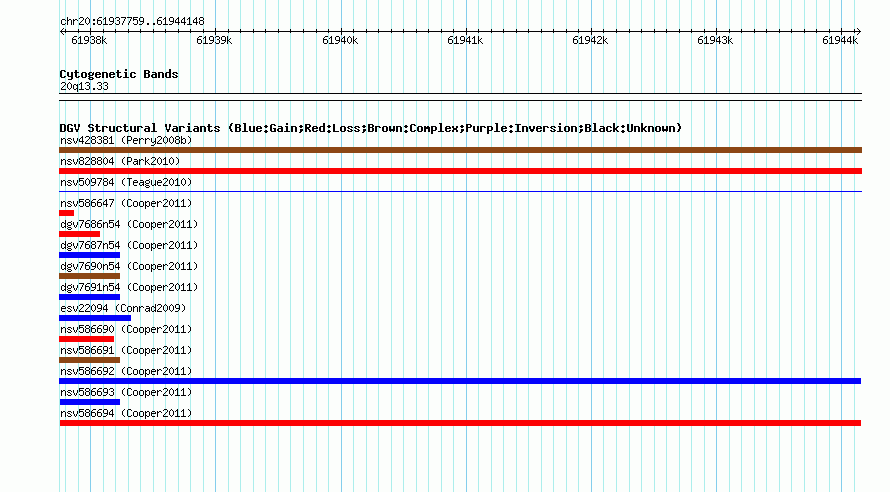Screen dimensions: 890x492
Task: Click the long red nsv586694 loss bar
Action: tap(460, 423)
